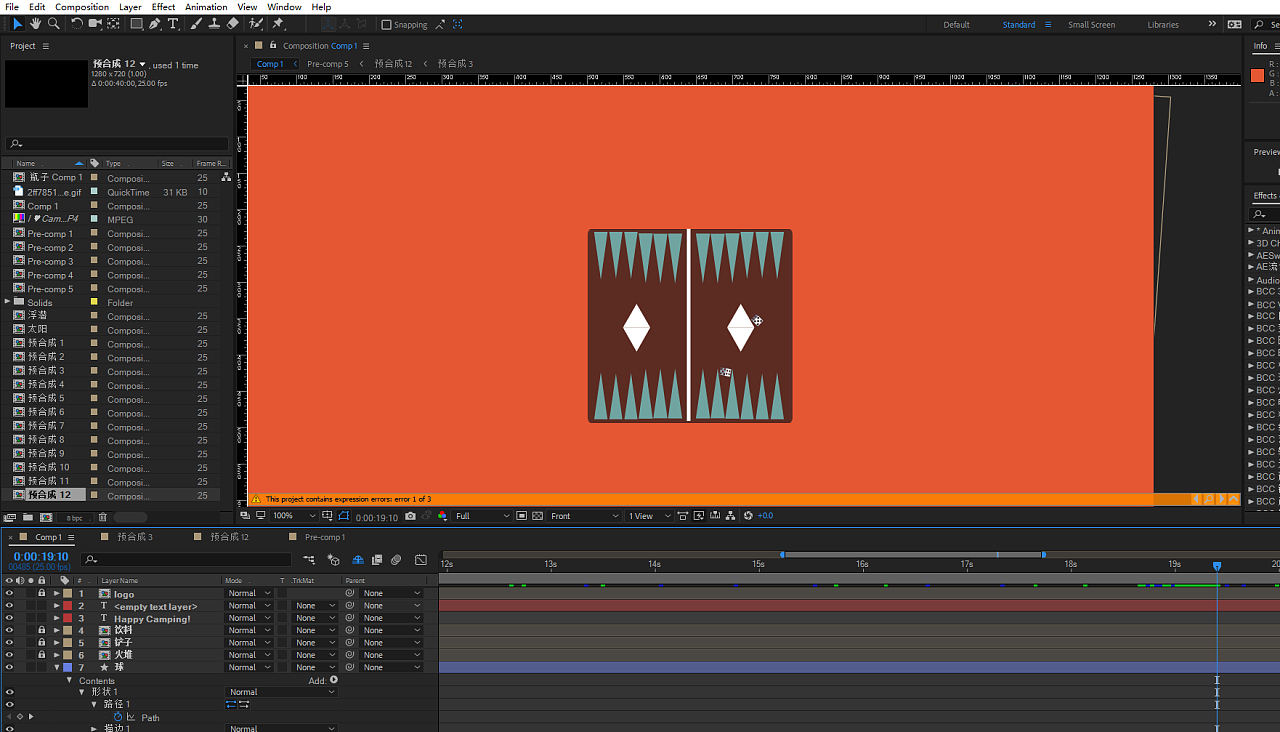Enable motion blur icon in timeline header
Screen dimensions: 1280x732
click(396, 560)
